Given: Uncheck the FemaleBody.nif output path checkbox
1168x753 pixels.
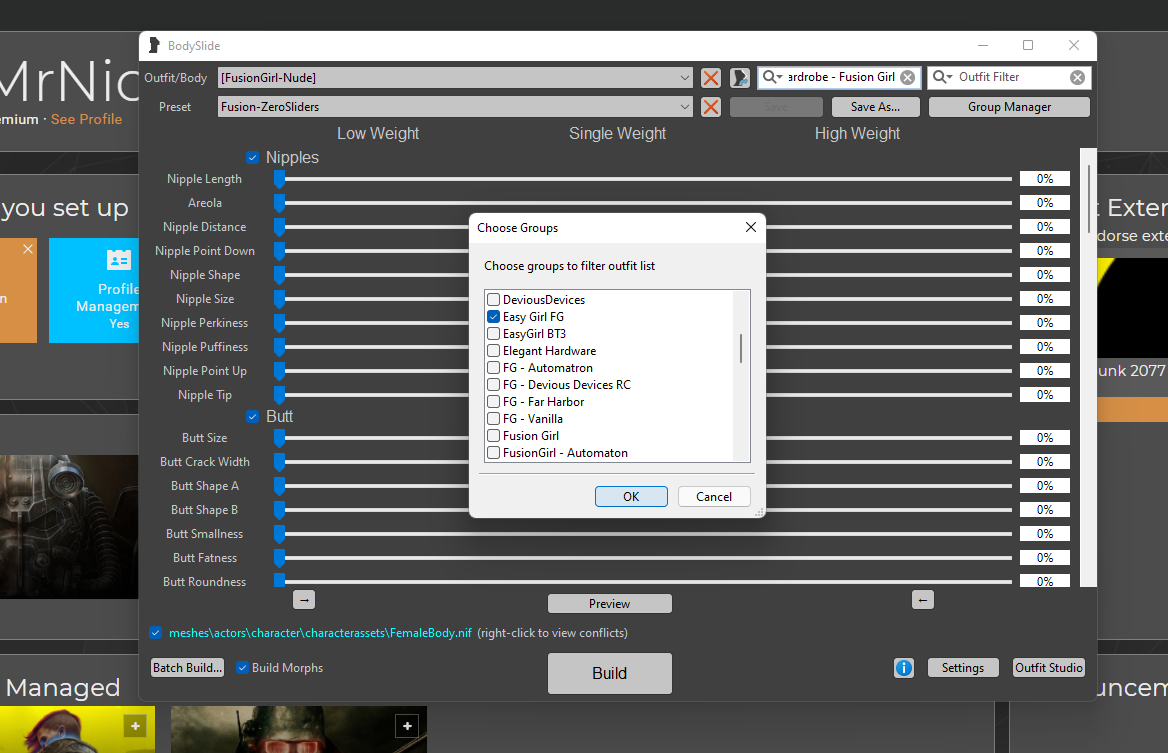Looking at the screenshot, I should [155, 632].
